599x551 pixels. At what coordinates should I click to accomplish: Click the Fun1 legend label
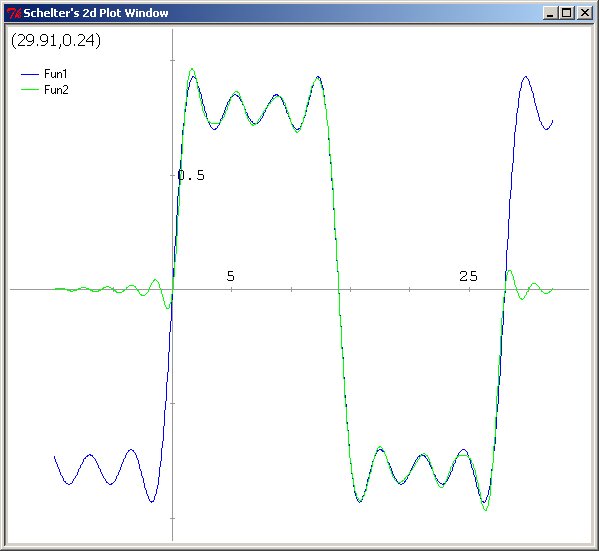point(55,74)
